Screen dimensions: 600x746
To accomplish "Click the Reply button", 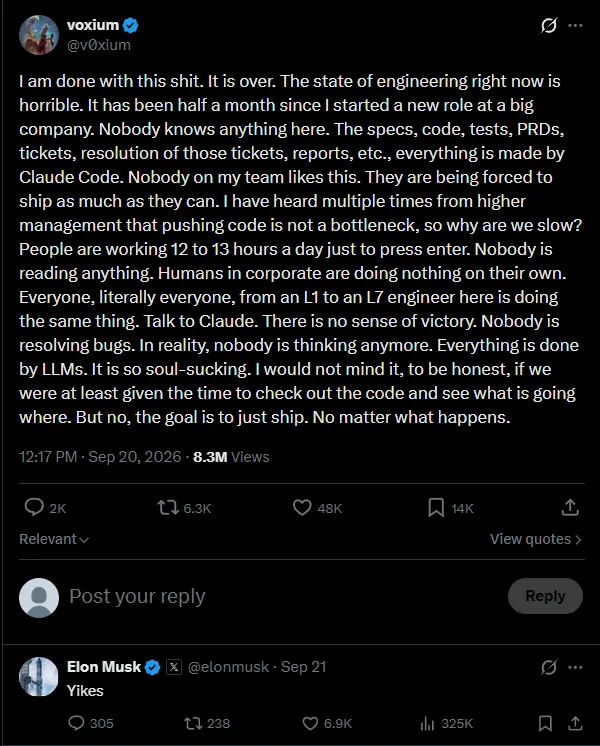I will [x=545, y=596].
